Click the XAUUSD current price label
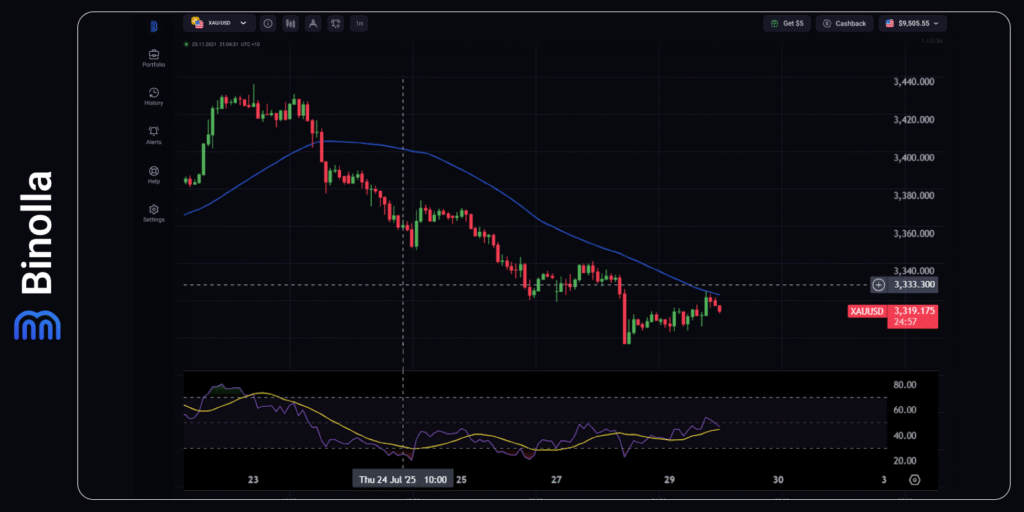Image resolution: width=1024 pixels, height=512 pixels. [866, 311]
